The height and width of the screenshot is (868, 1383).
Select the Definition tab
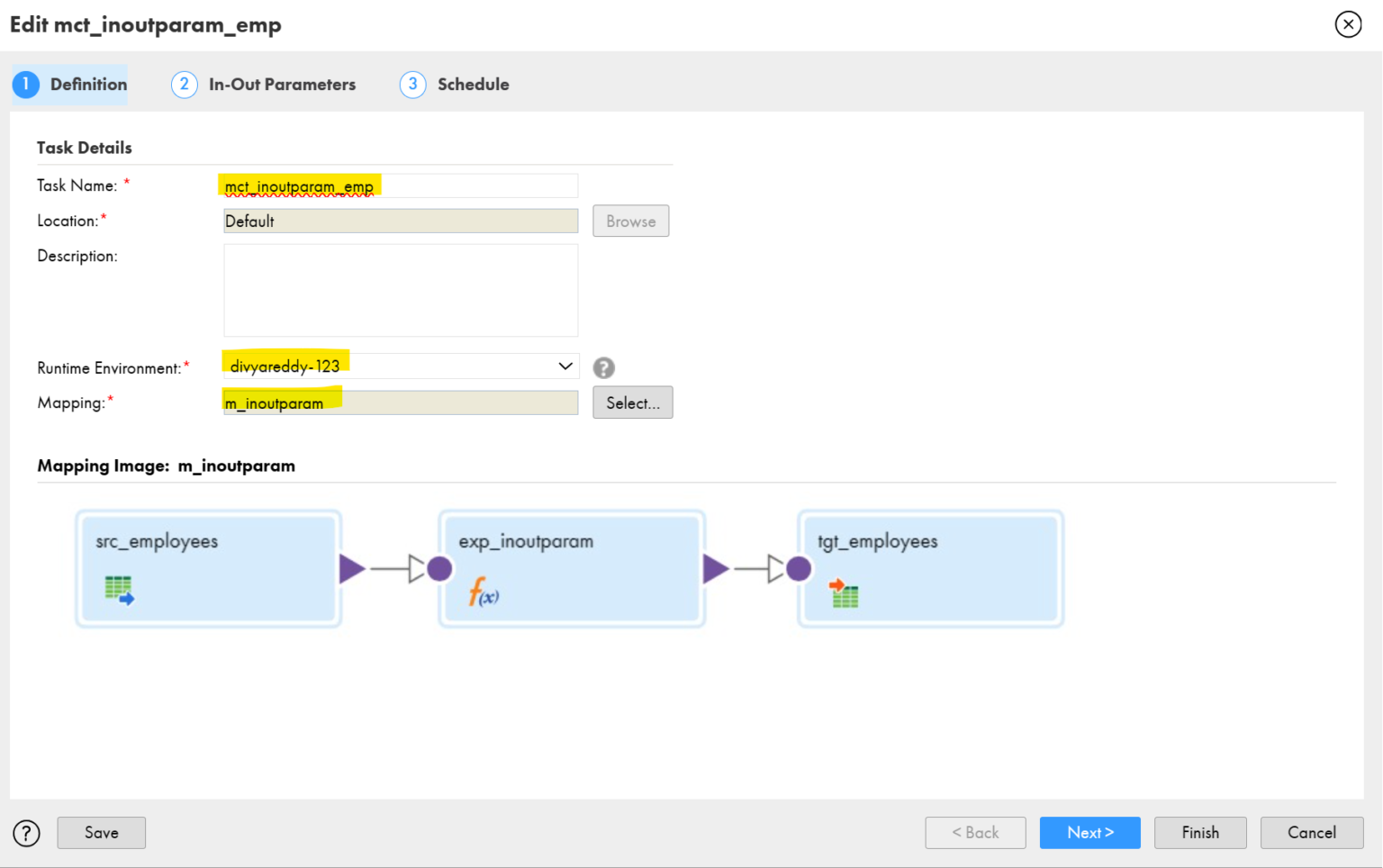[88, 84]
